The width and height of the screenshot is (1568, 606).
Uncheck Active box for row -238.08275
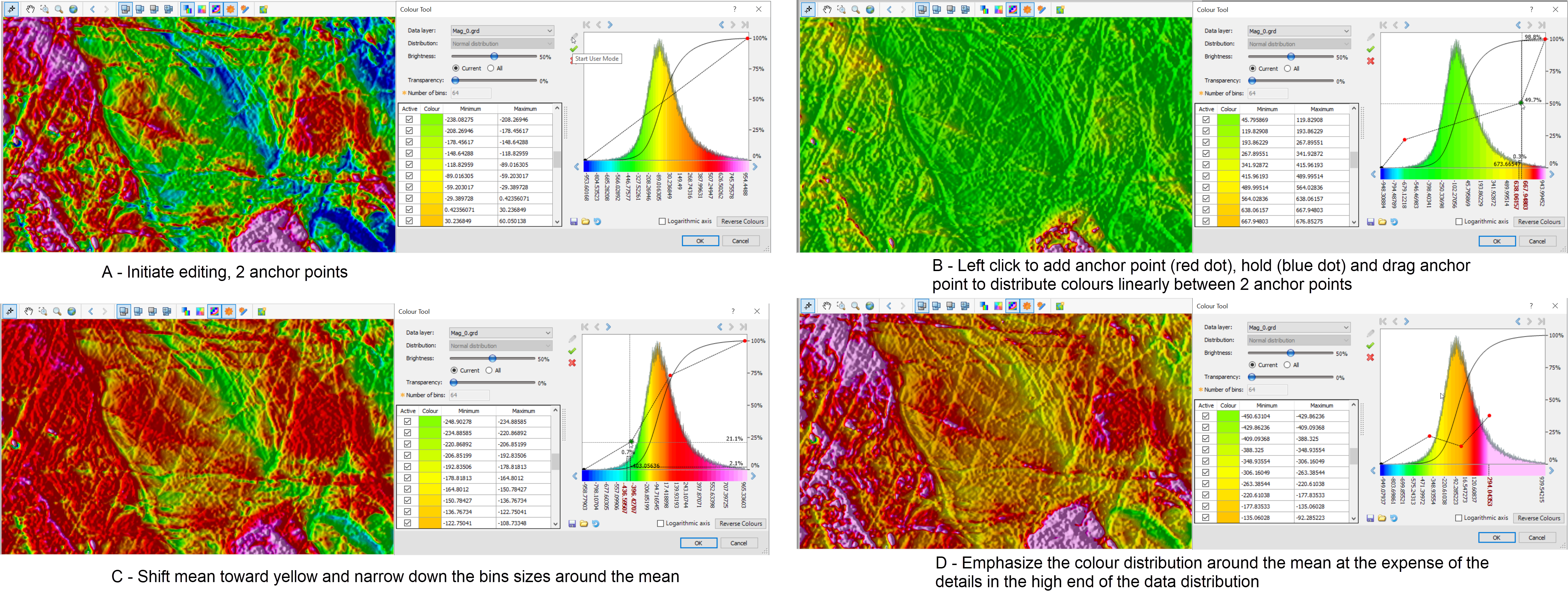coord(409,119)
